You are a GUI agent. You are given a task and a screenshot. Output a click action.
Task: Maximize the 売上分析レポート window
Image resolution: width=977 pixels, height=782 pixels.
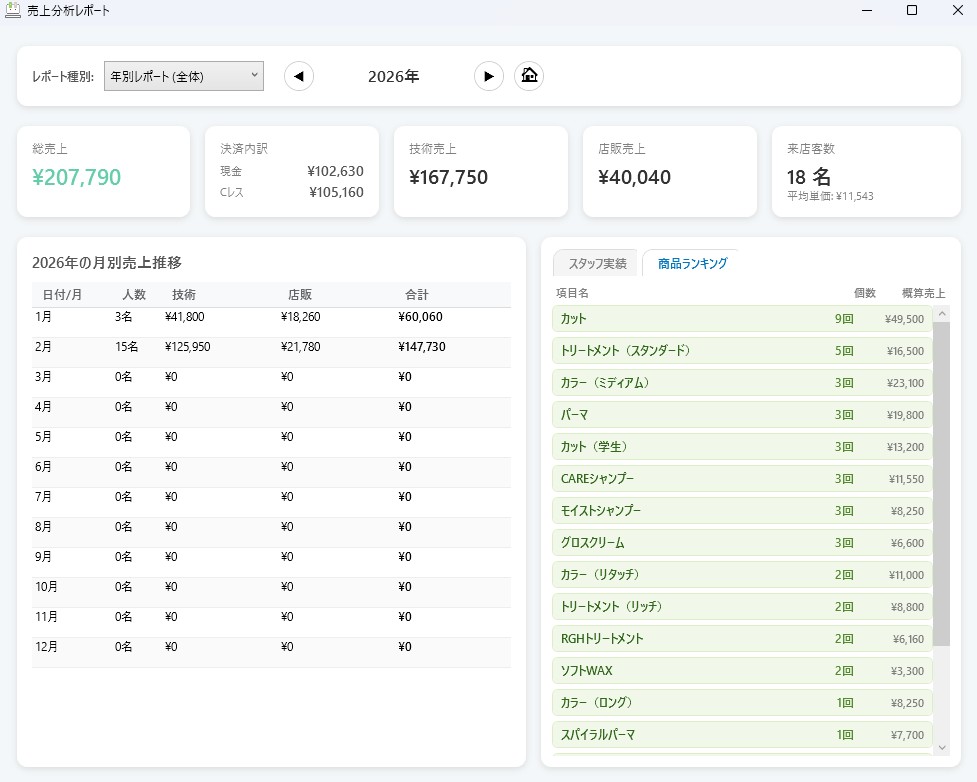click(x=911, y=11)
